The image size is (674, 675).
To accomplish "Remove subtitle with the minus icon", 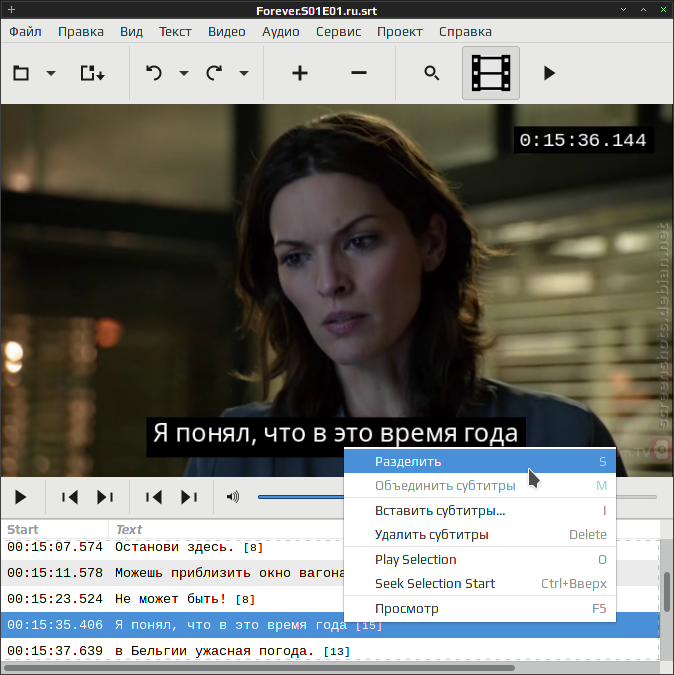I will tap(359, 73).
